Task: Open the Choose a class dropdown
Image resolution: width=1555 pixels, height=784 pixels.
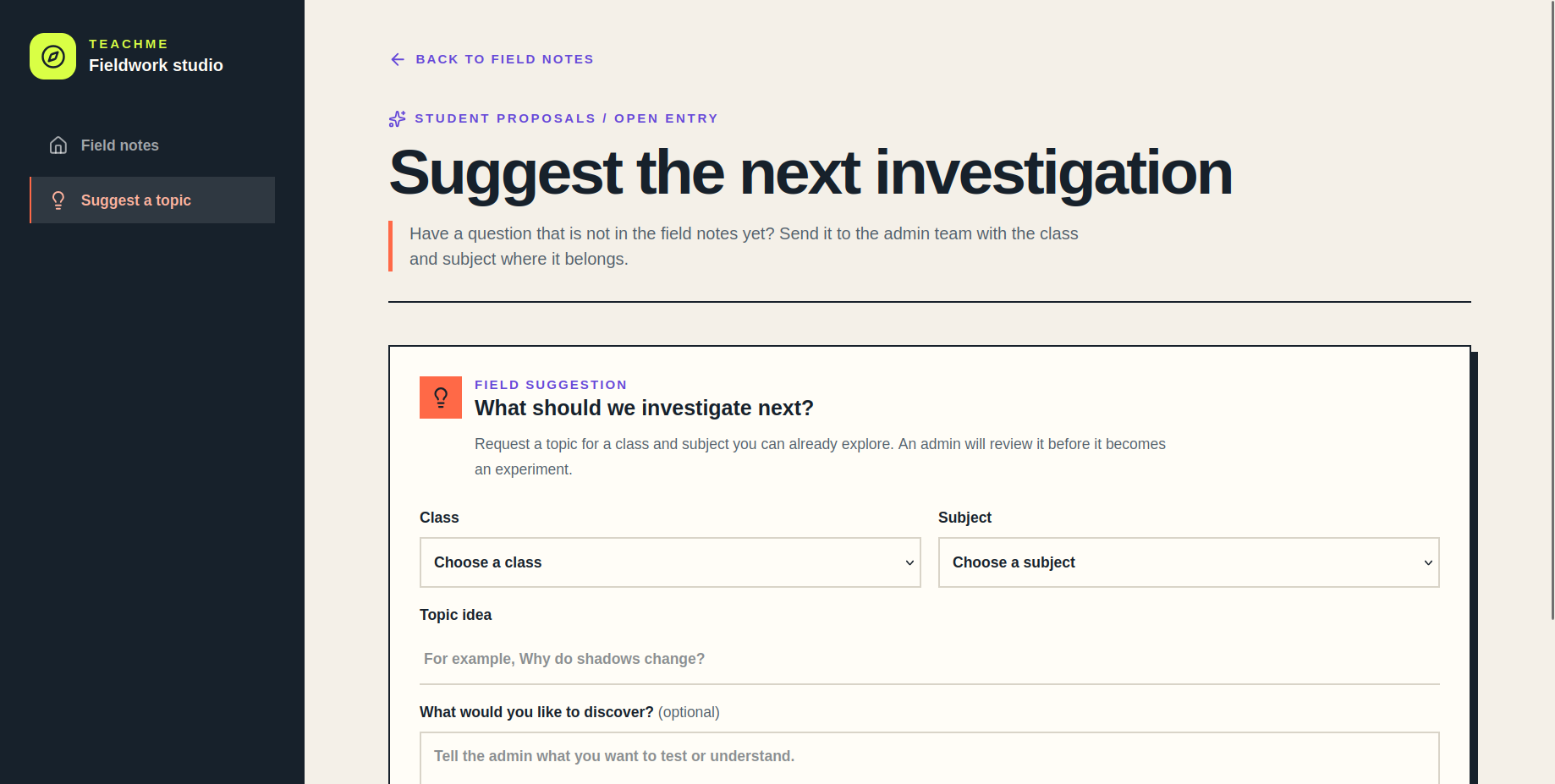Action: [x=670, y=562]
